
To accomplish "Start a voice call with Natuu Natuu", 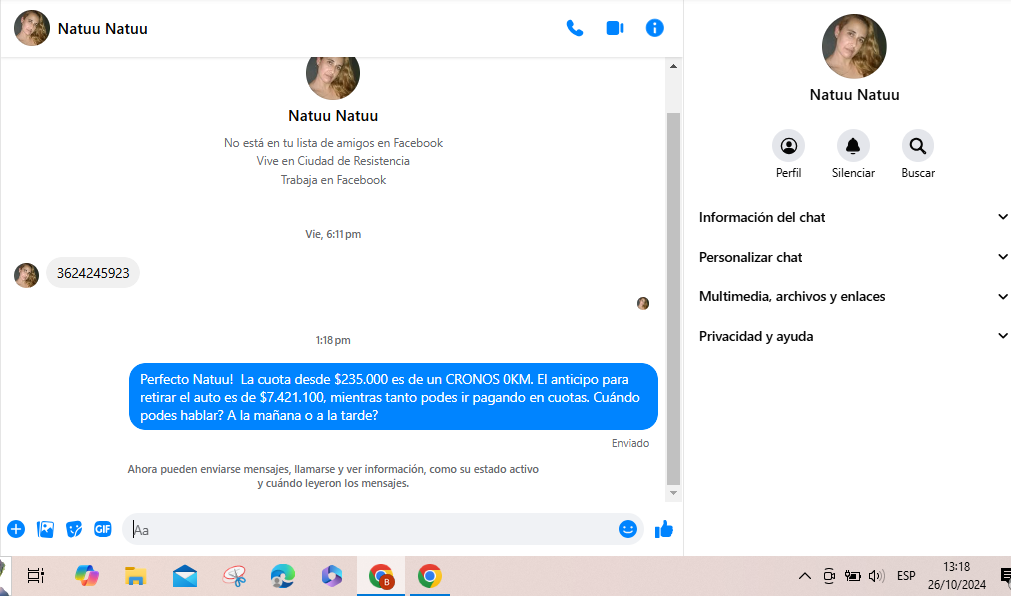I will click(x=574, y=28).
